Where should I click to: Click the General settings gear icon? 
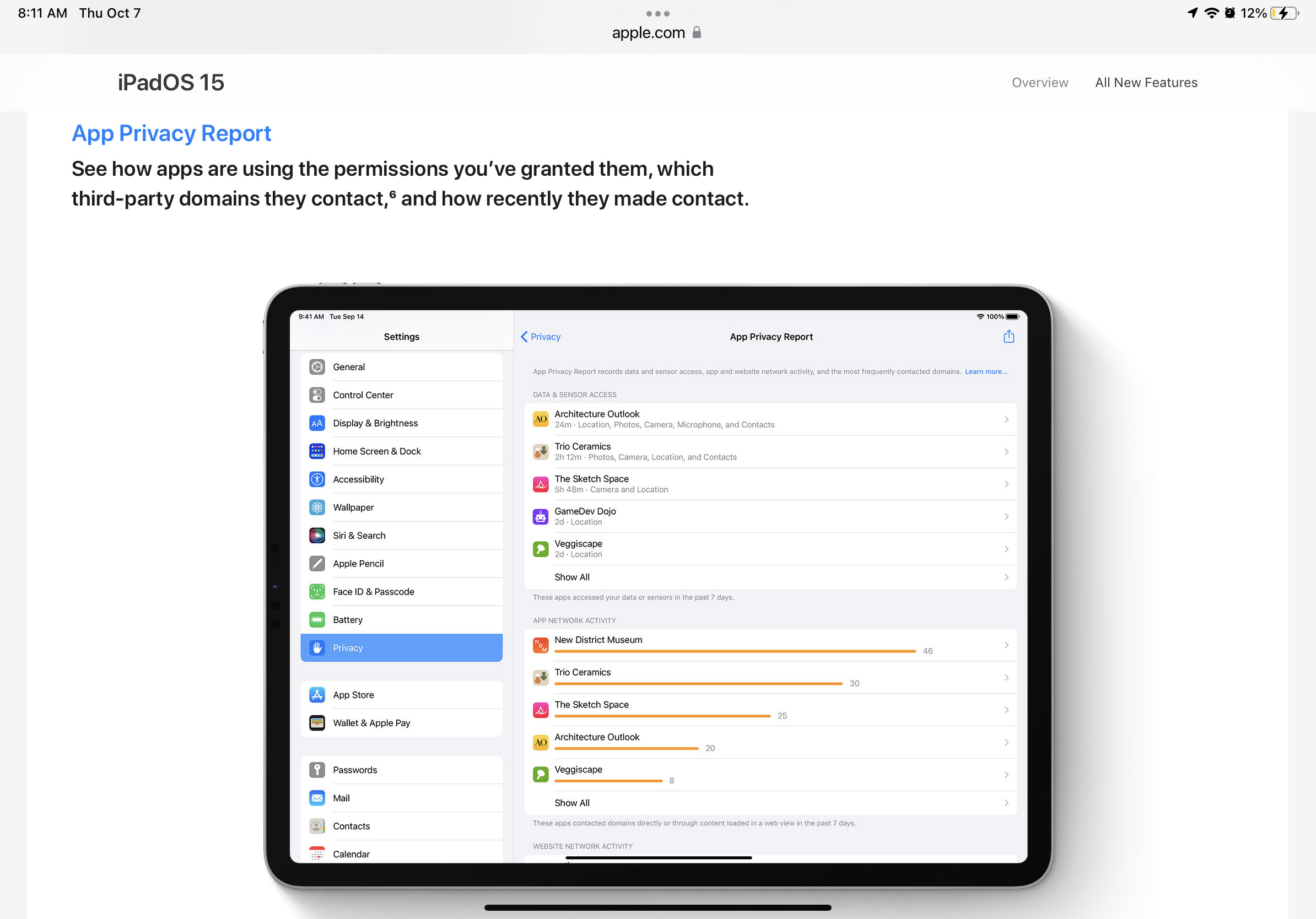coord(317,367)
